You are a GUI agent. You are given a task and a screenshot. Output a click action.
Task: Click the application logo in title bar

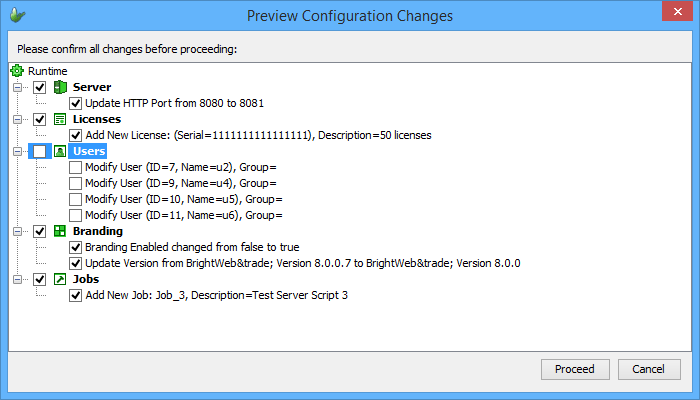(17, 16)
